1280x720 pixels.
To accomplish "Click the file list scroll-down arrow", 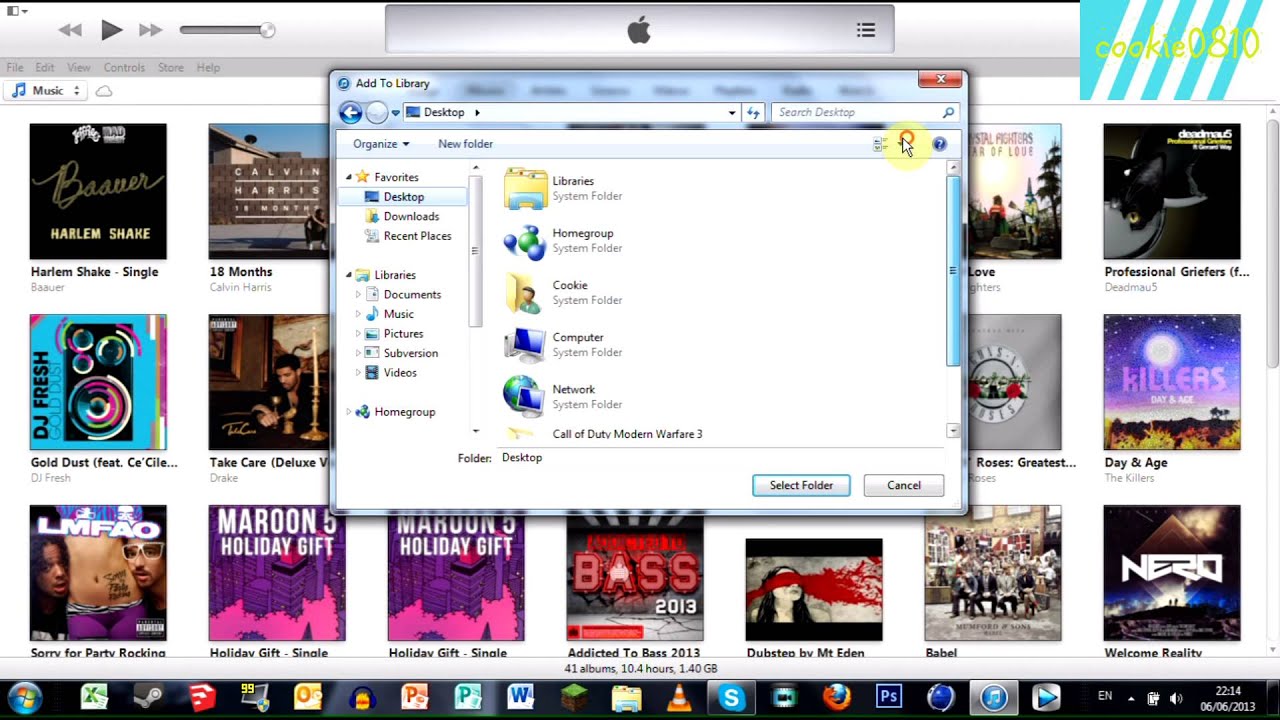I will pyautogui.click(x=953, y=431).
